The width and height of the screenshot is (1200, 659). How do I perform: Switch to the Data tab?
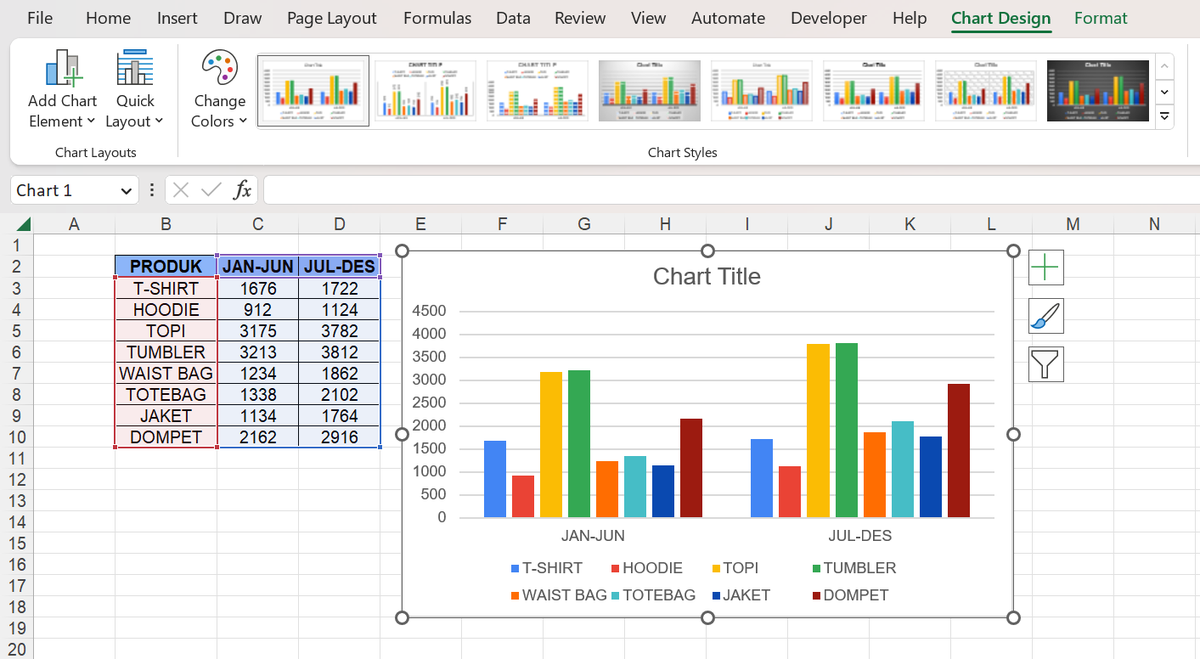[x=513, y=18]
